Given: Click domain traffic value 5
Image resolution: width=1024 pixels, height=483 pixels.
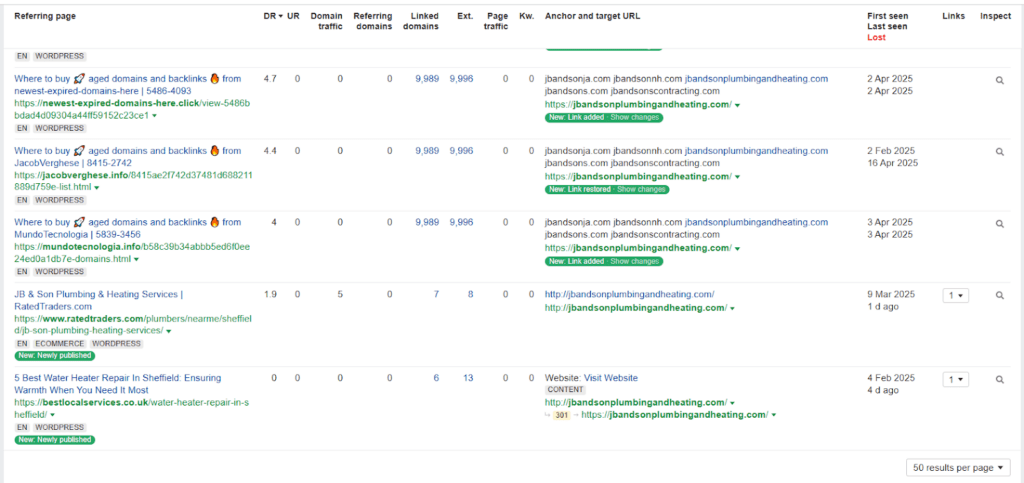Looking at the screenshot, I should point(340,294).
